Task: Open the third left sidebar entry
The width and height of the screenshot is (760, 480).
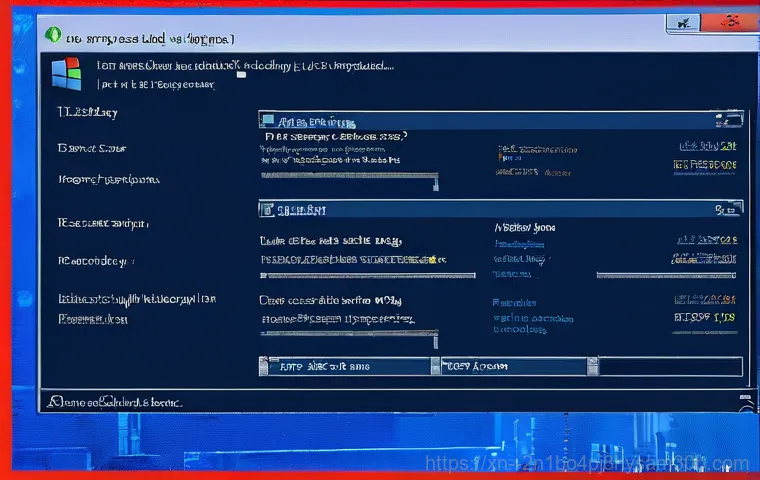Action: pos(108,180)
